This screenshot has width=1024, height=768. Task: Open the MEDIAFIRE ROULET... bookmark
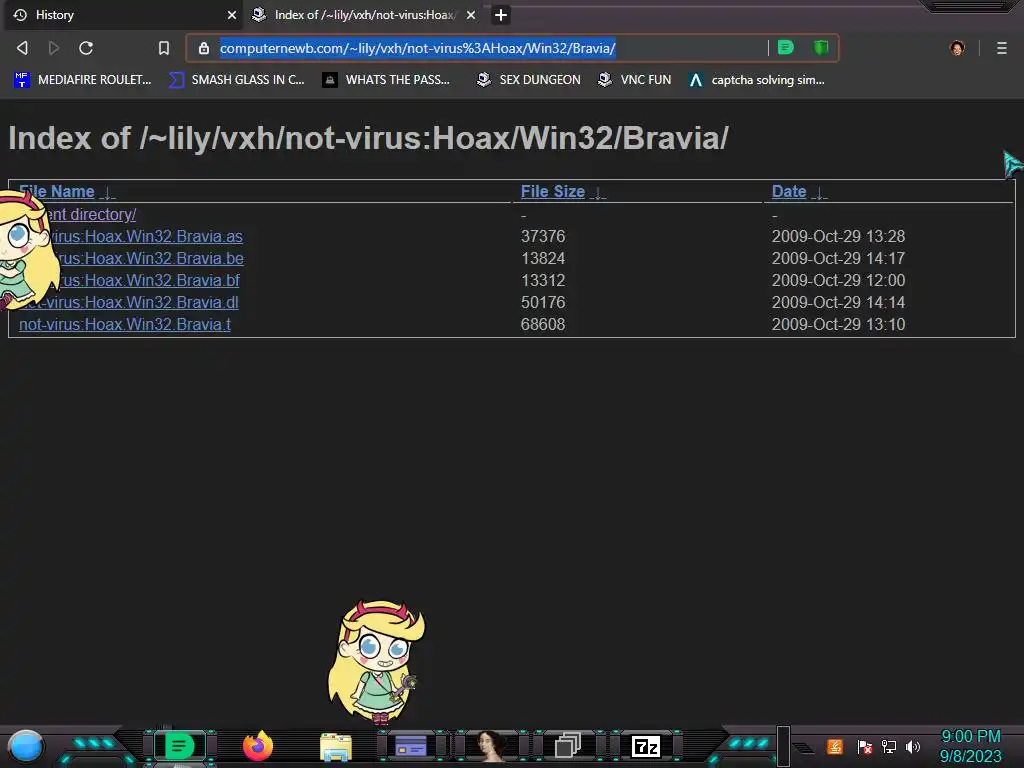click(82, 80)
